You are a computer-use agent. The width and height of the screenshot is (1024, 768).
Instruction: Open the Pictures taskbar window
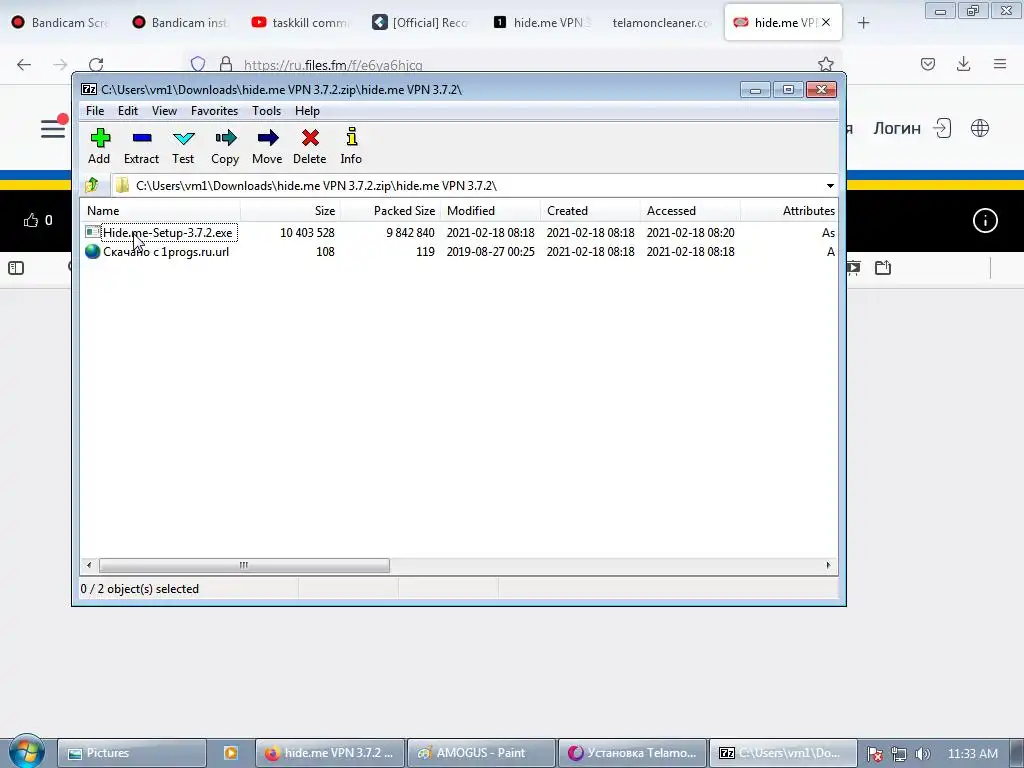pyautogui.click(x=132, y=753)
